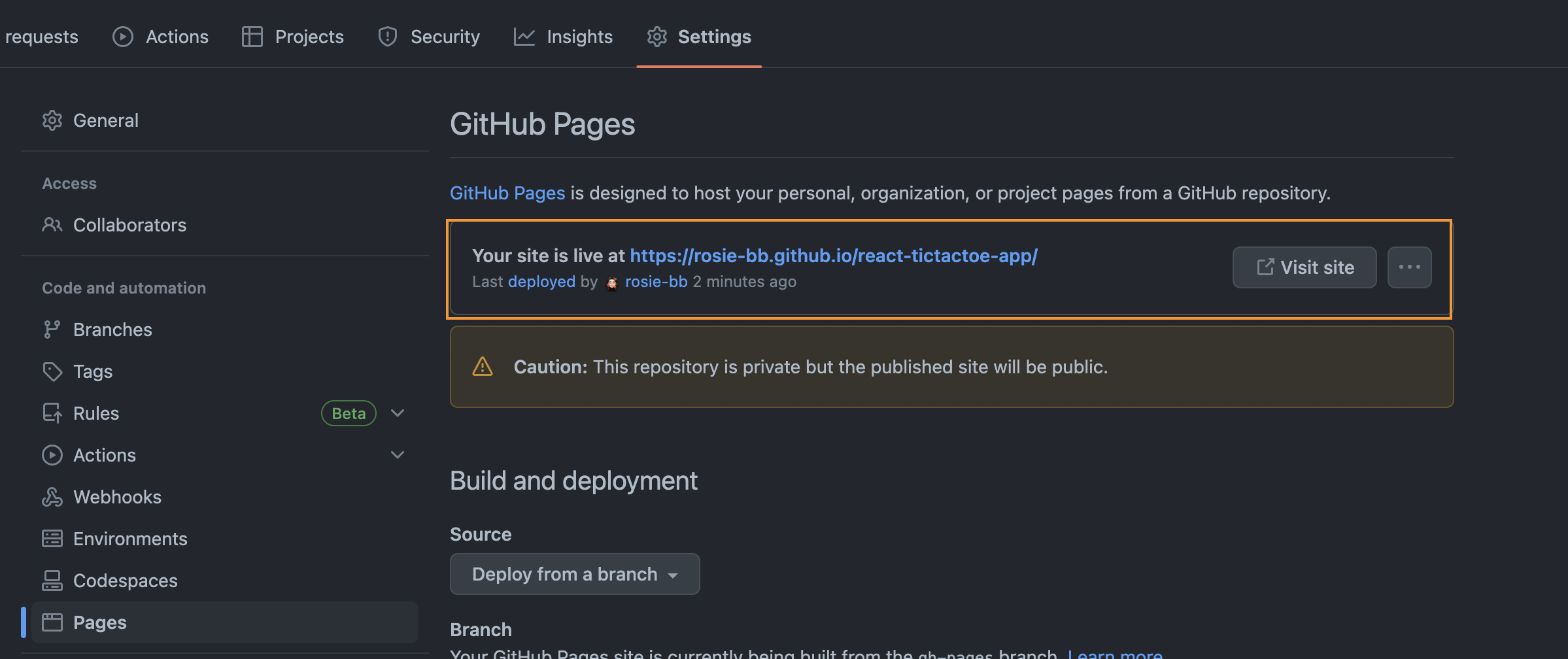Open the Codespaces settings page
This screenshot has height=659, width=1568.
click(x=225, y=581)
